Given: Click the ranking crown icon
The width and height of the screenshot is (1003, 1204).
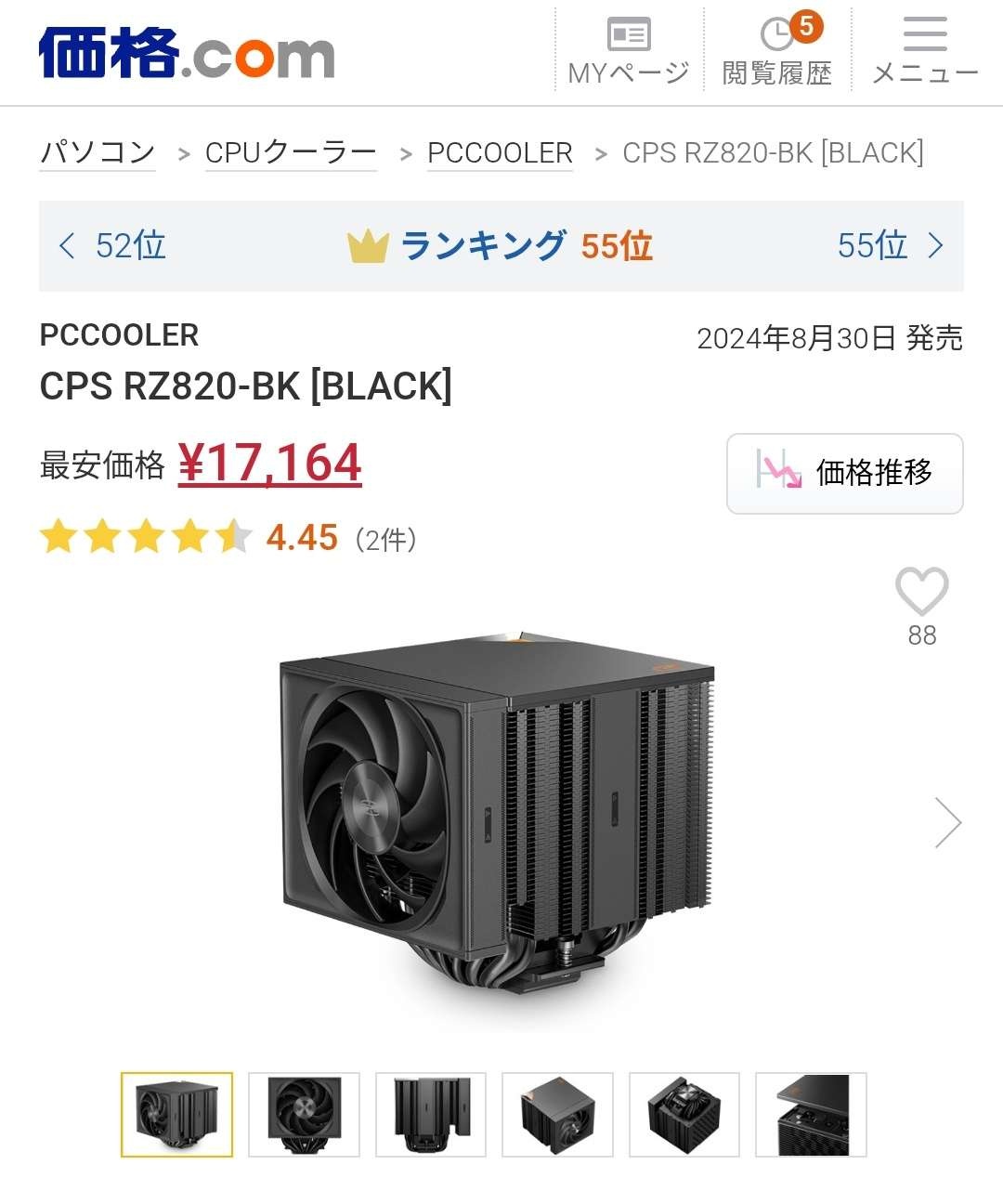Looking at the screenshot, I should tap(367, 247).
